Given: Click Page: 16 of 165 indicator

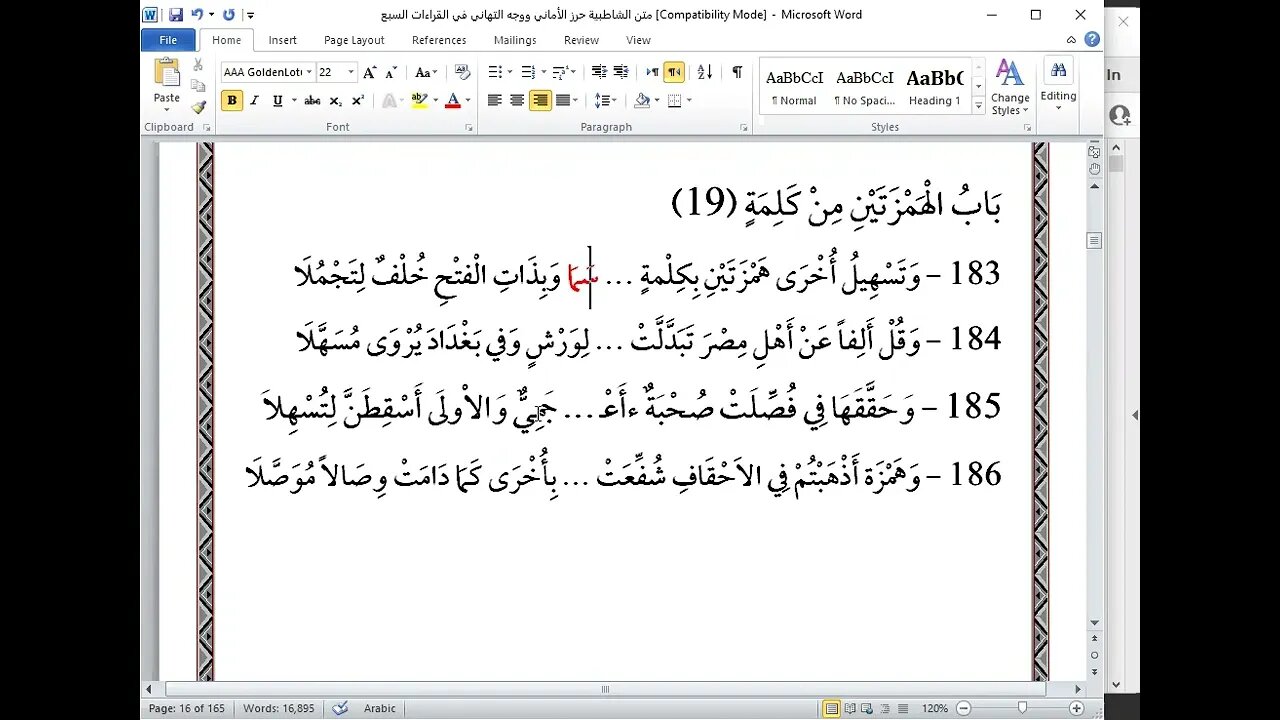Looking at the screenshot, I should [187, 708].
